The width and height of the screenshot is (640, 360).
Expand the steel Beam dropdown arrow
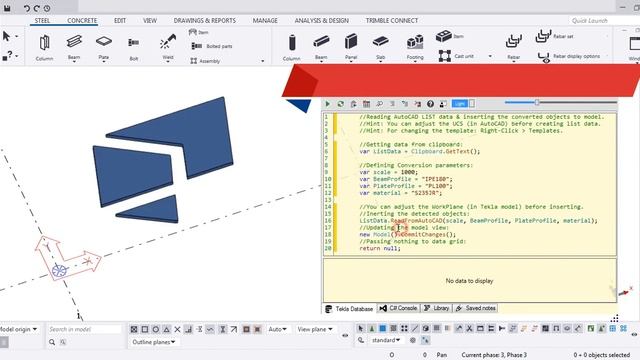74,62
